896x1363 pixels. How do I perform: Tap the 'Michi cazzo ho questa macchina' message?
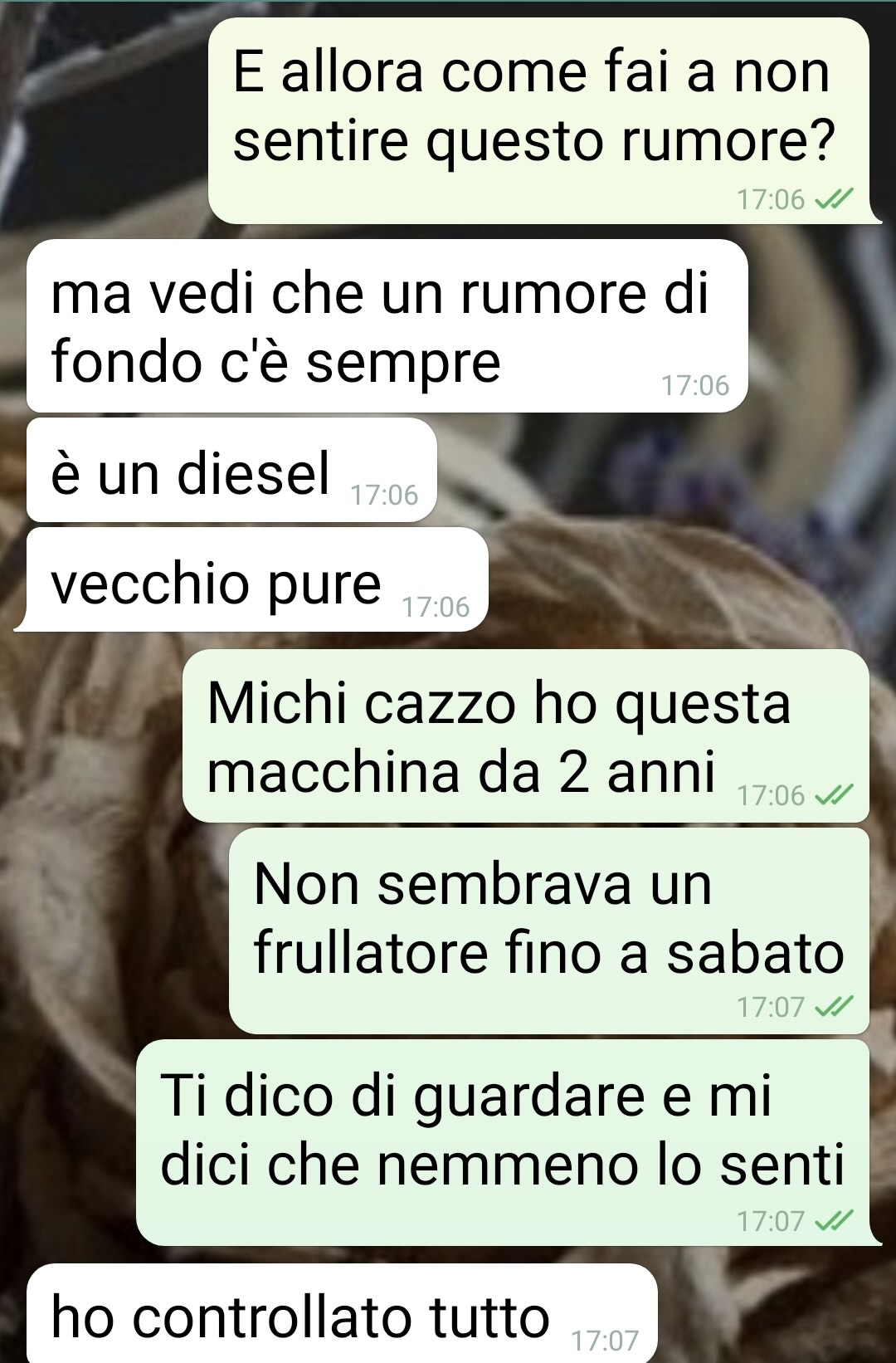526,736
